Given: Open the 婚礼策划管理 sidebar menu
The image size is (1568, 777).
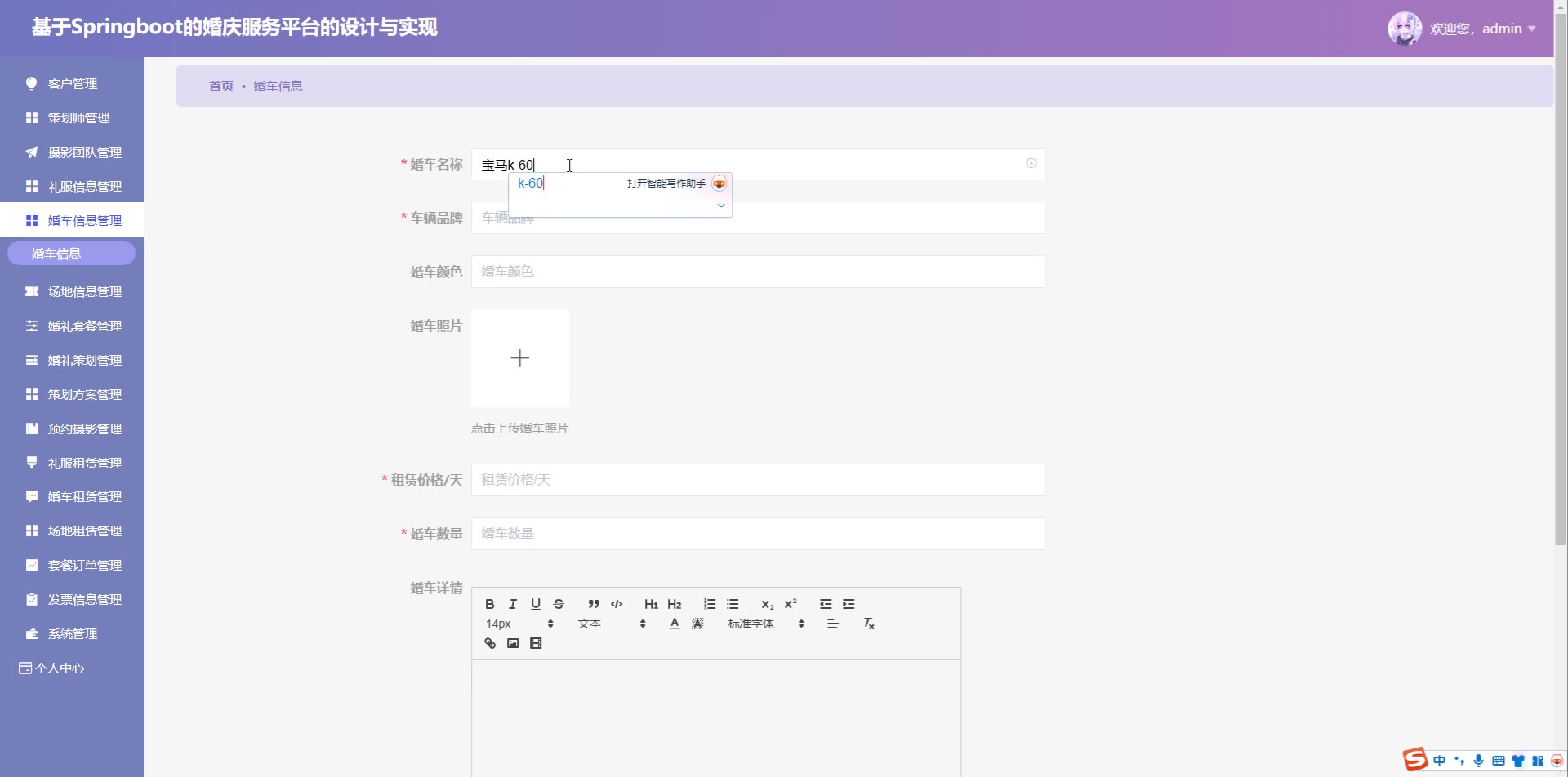Looking at the screenshot, I should coord(72,360).
